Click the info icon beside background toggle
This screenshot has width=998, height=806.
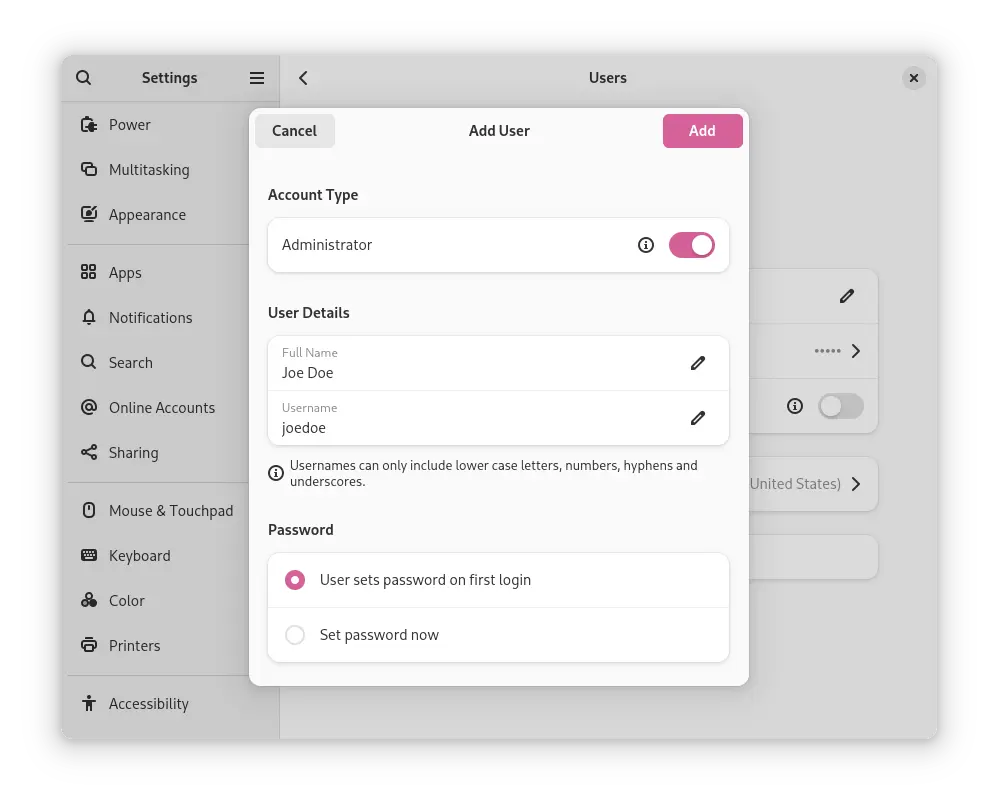(795, 406)
